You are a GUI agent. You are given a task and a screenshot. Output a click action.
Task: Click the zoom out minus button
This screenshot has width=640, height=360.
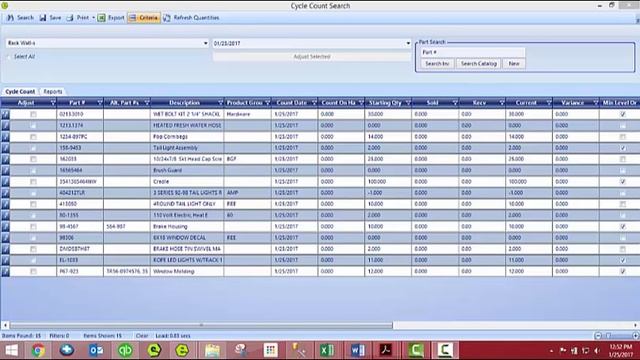click(598, 336)
